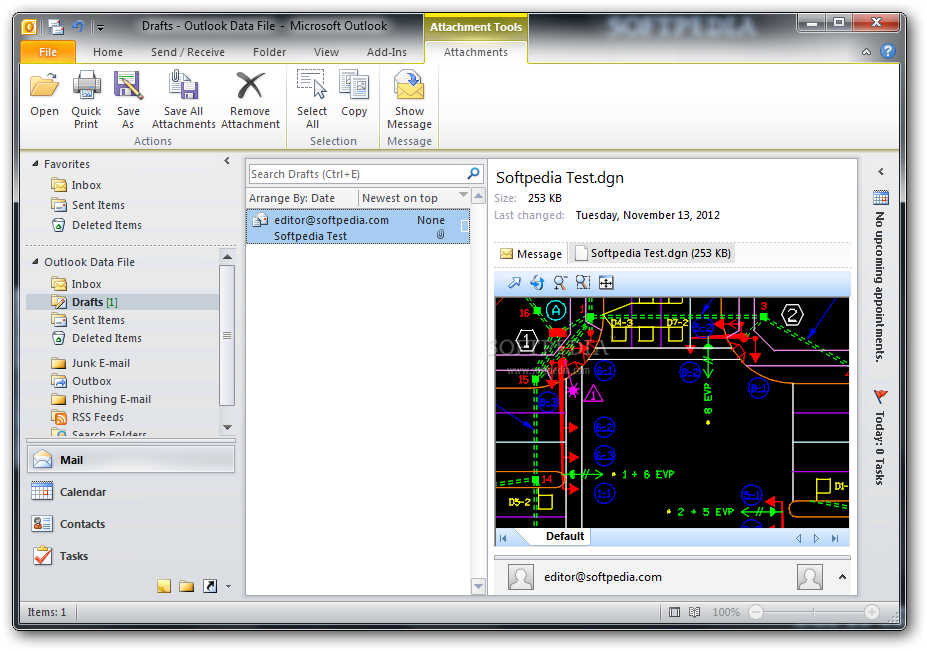Collapse the People Pane arrow
The image size is (927, 651).
coord(842,576)
